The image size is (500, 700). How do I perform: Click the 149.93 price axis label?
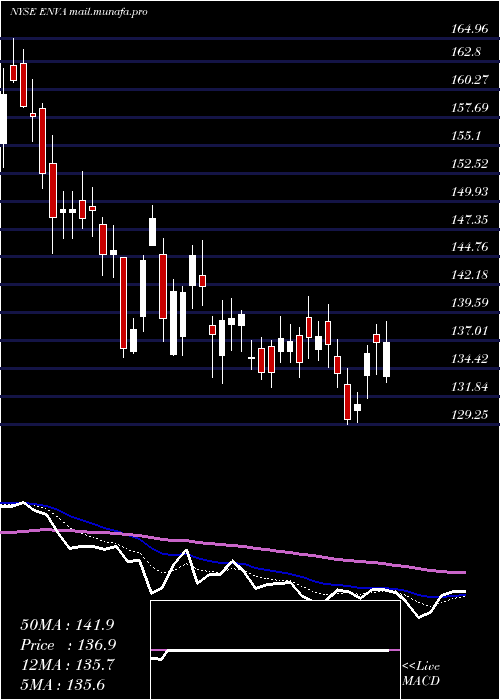tap(470, 192)
